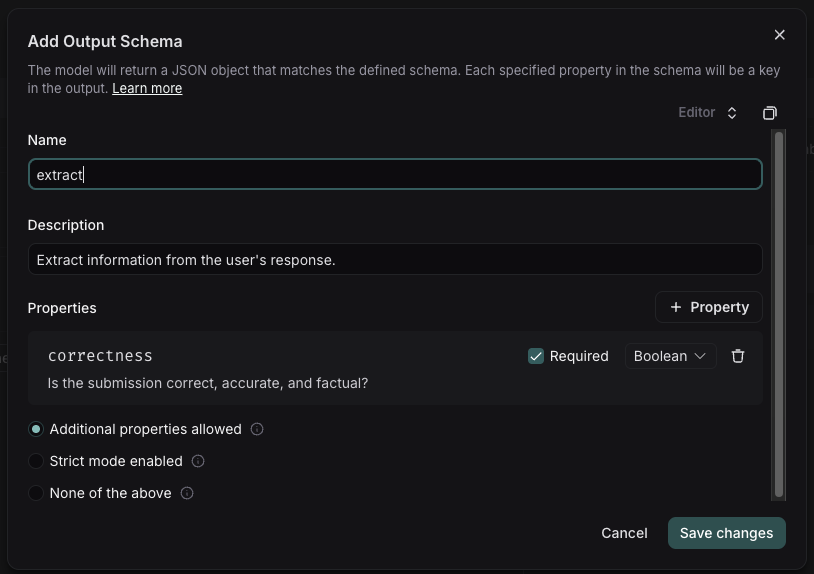Delete the correctness property

click(738, 356)
